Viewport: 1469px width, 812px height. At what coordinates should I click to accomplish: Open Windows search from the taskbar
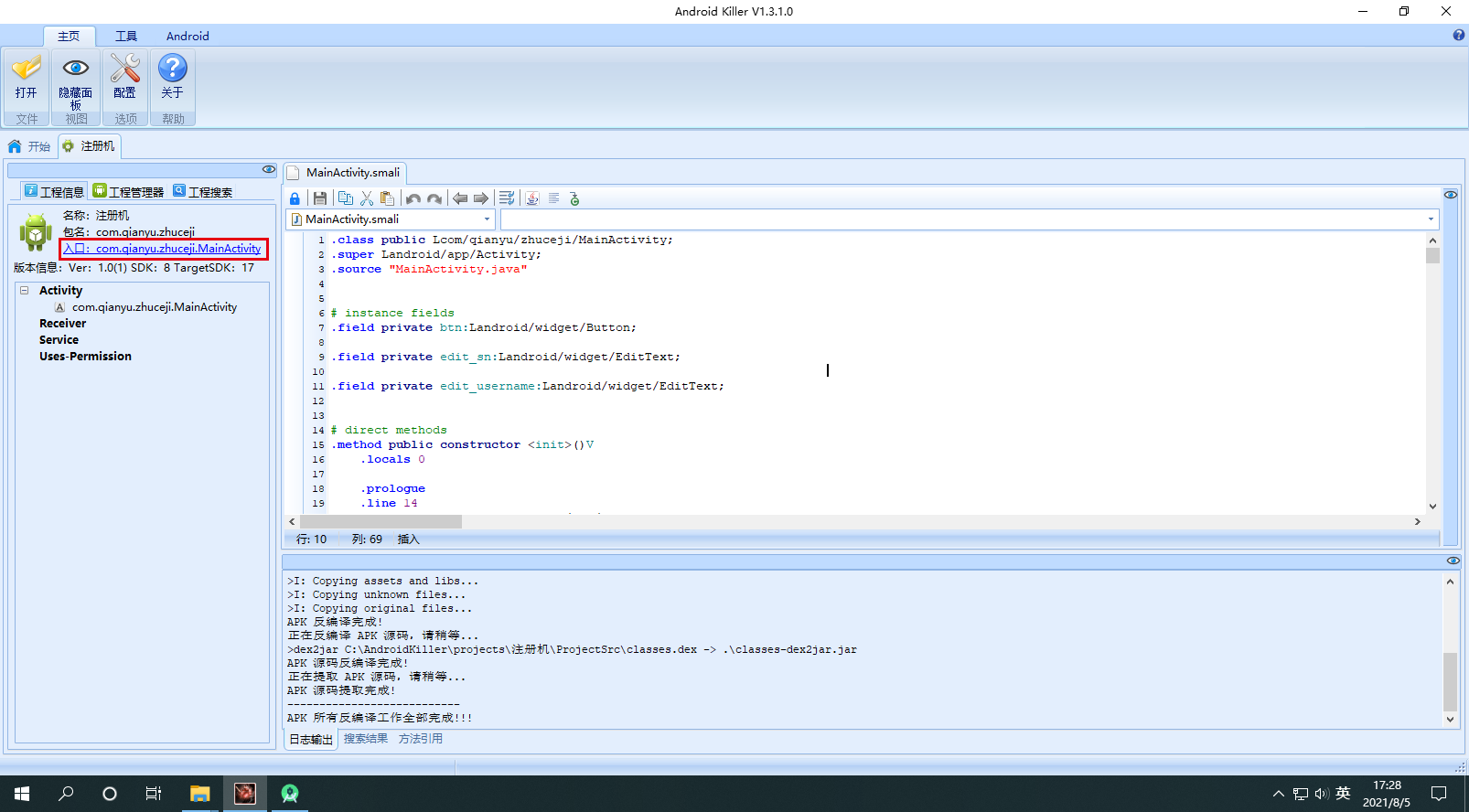pos(66,794)
